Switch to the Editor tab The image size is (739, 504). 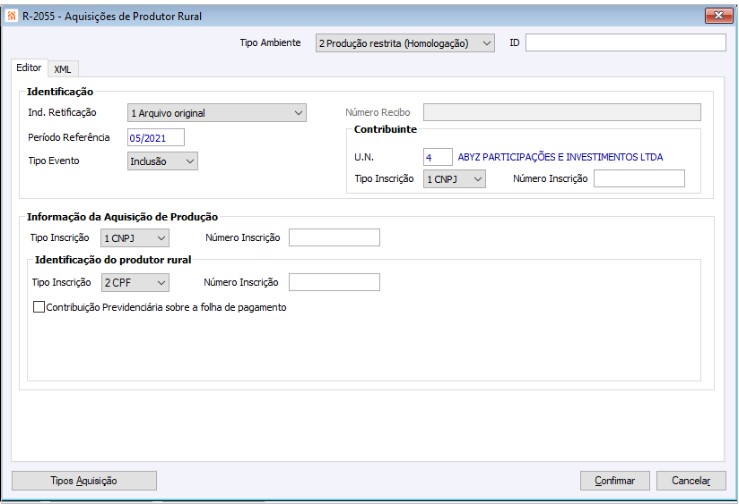click(29, 67)
